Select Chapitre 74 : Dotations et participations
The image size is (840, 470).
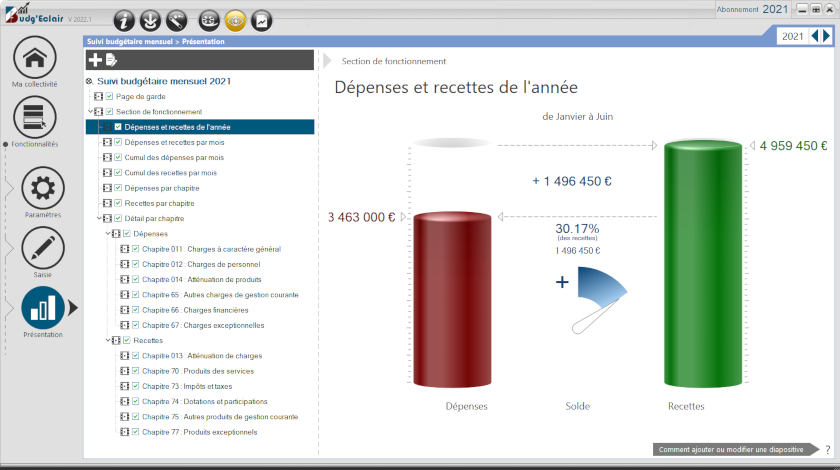click(x=205, y=401)
